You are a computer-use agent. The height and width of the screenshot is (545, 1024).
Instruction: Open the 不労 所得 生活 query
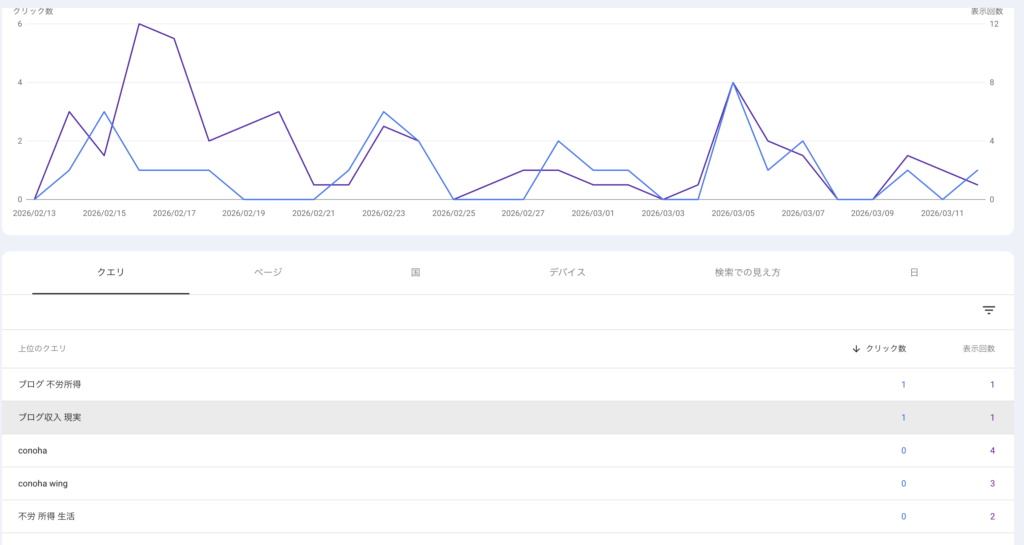pyautogui.click(x=46, y=517)
